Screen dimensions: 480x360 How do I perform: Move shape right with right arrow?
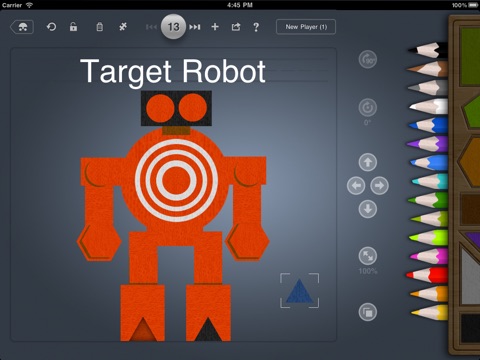(379, 186)
